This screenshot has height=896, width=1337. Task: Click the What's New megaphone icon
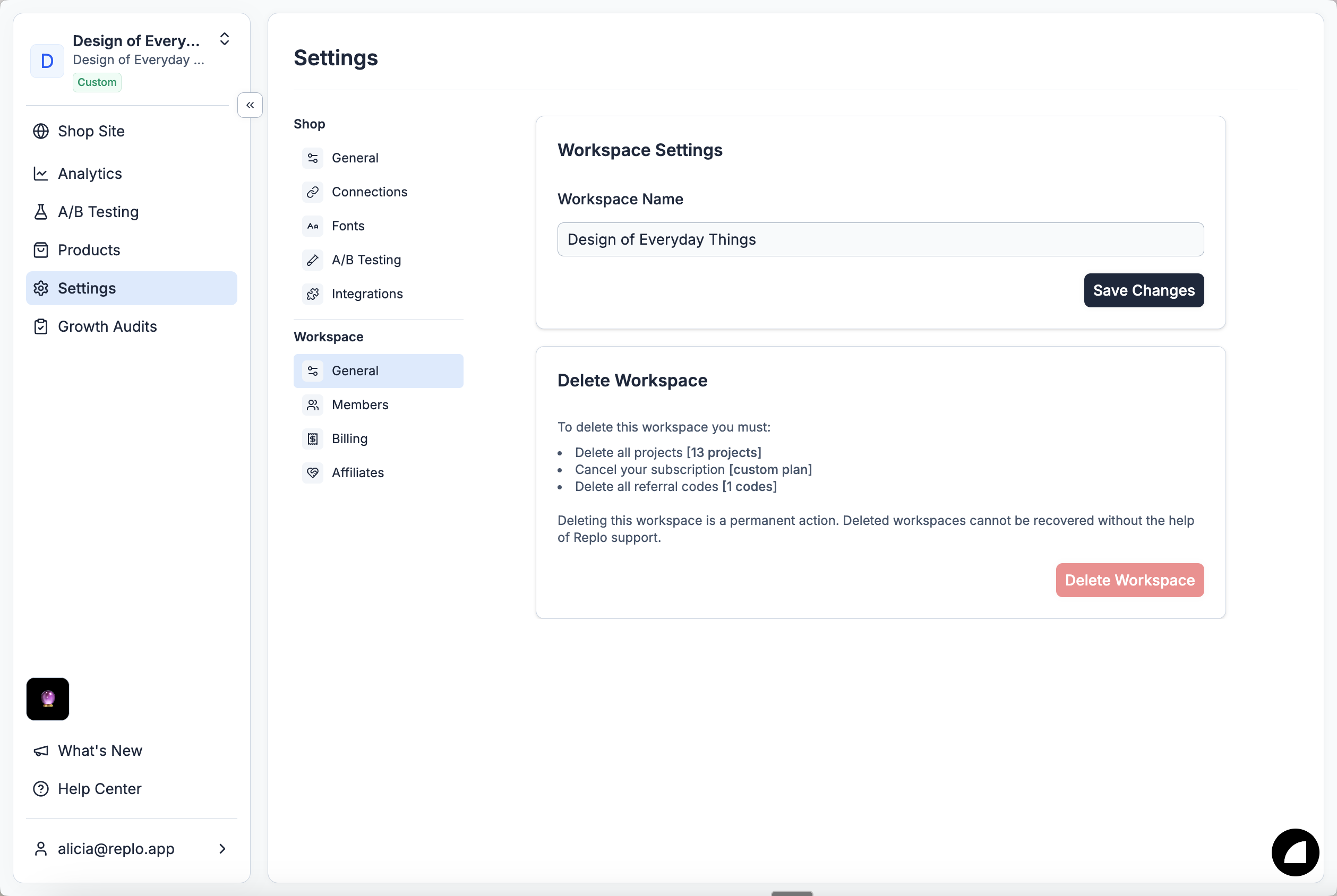click(x=40, y=751)
